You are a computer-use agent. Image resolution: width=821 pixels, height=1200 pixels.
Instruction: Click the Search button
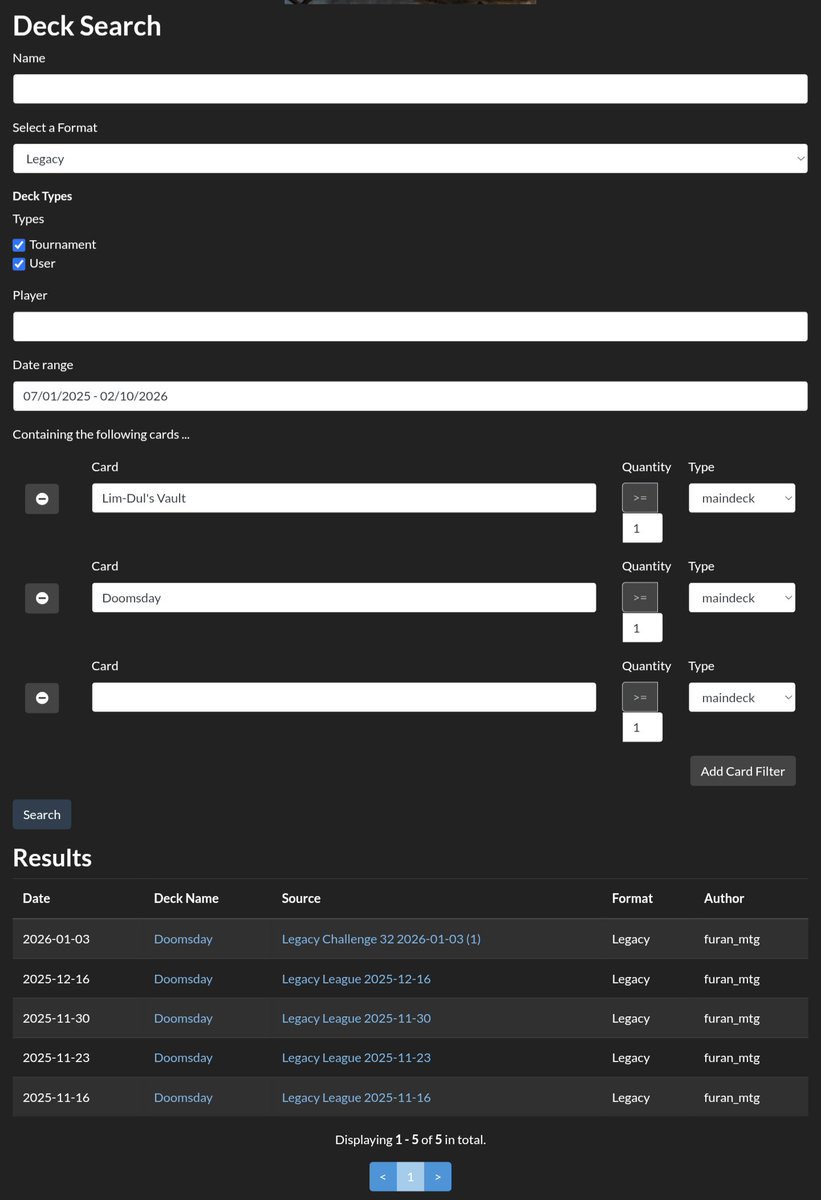pos(42,815)
